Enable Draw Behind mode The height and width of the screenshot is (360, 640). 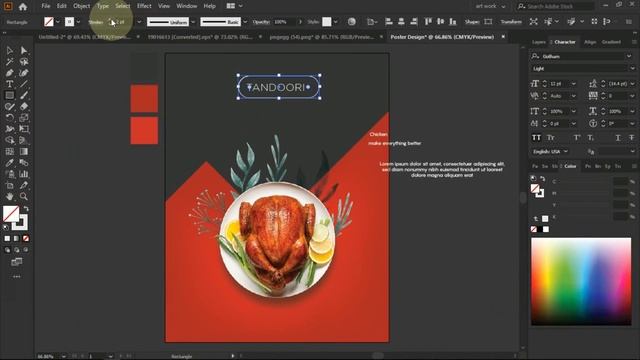click(x=17, y=250)
